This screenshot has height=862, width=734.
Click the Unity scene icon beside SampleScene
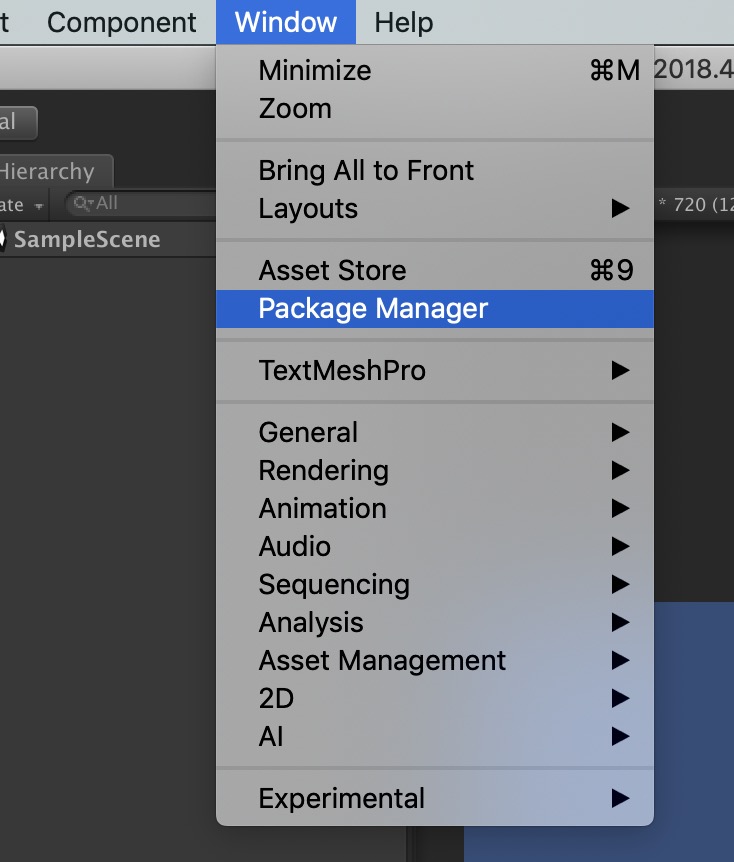click(3, 240)
